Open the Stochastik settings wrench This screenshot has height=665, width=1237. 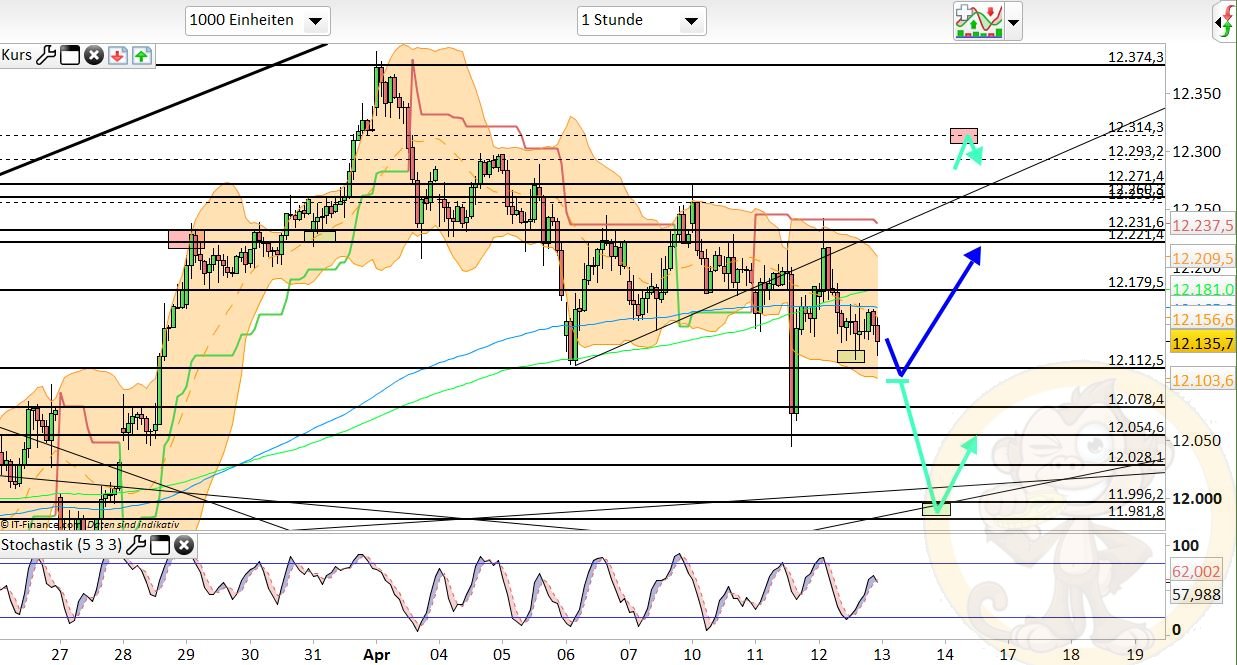(137, 546)
